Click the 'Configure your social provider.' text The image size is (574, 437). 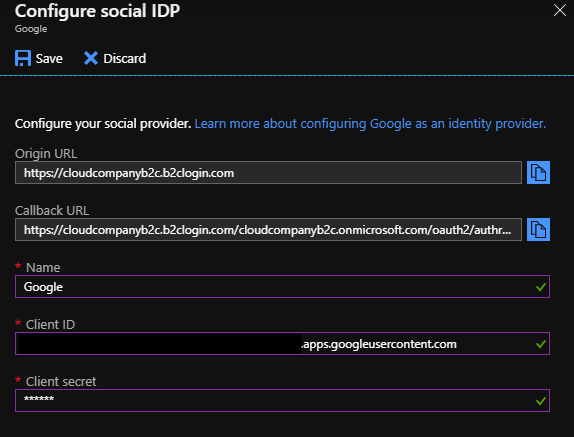(x=103, y=124)
